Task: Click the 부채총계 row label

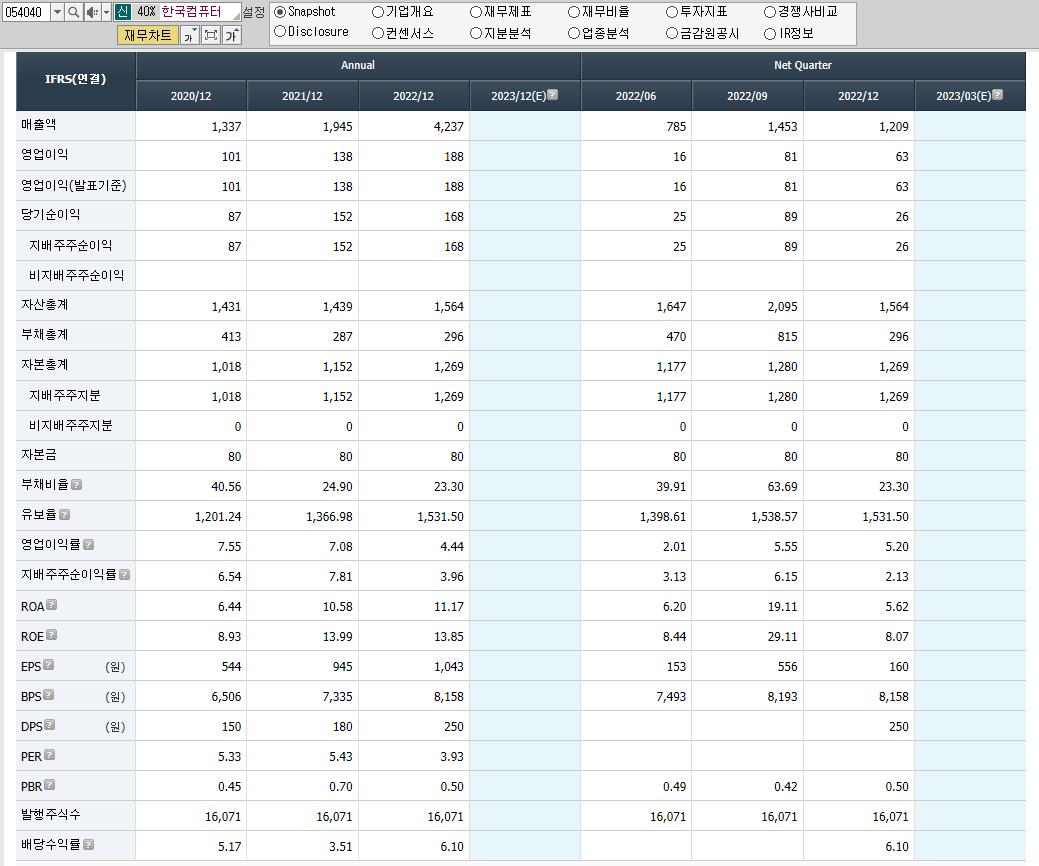Action: (x=45, y=335)
